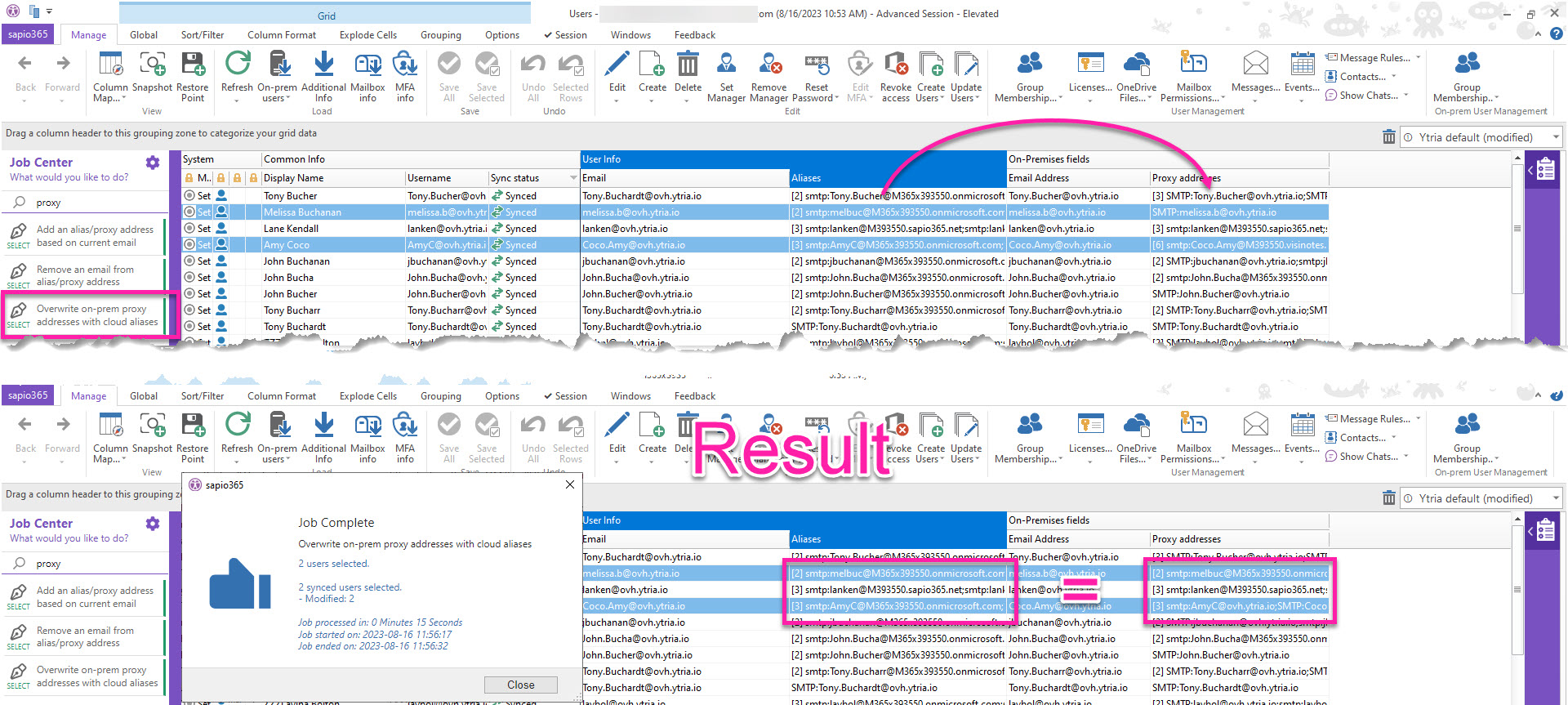Expand Mailbox Permissions dropdown in upper ribbon
1568x705 pixels.
click(x=1223, y=99)
